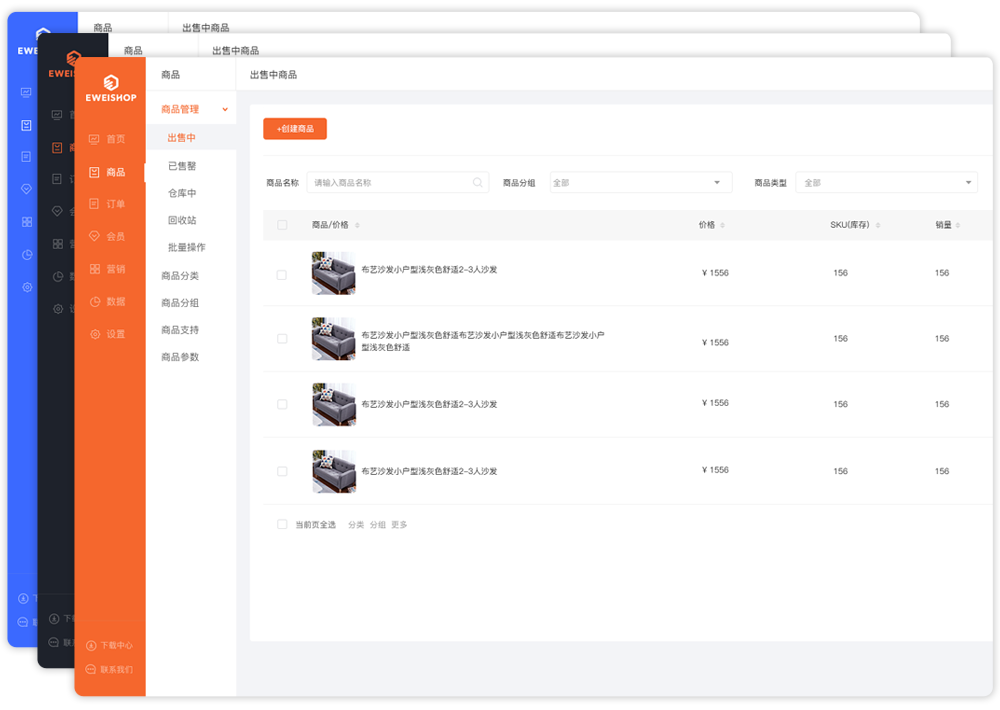1000x710 pixels.
Task: Check the long-title second product row checkbox
Action: (282, 339)
